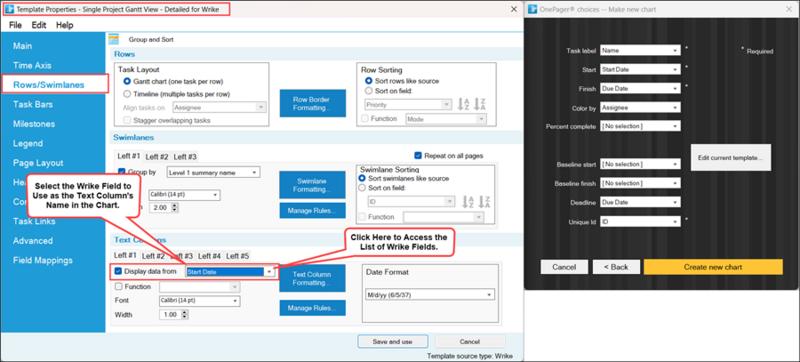
Task: Toggle Function checkbox in Text Columns
Action: [x=119, y=287]
